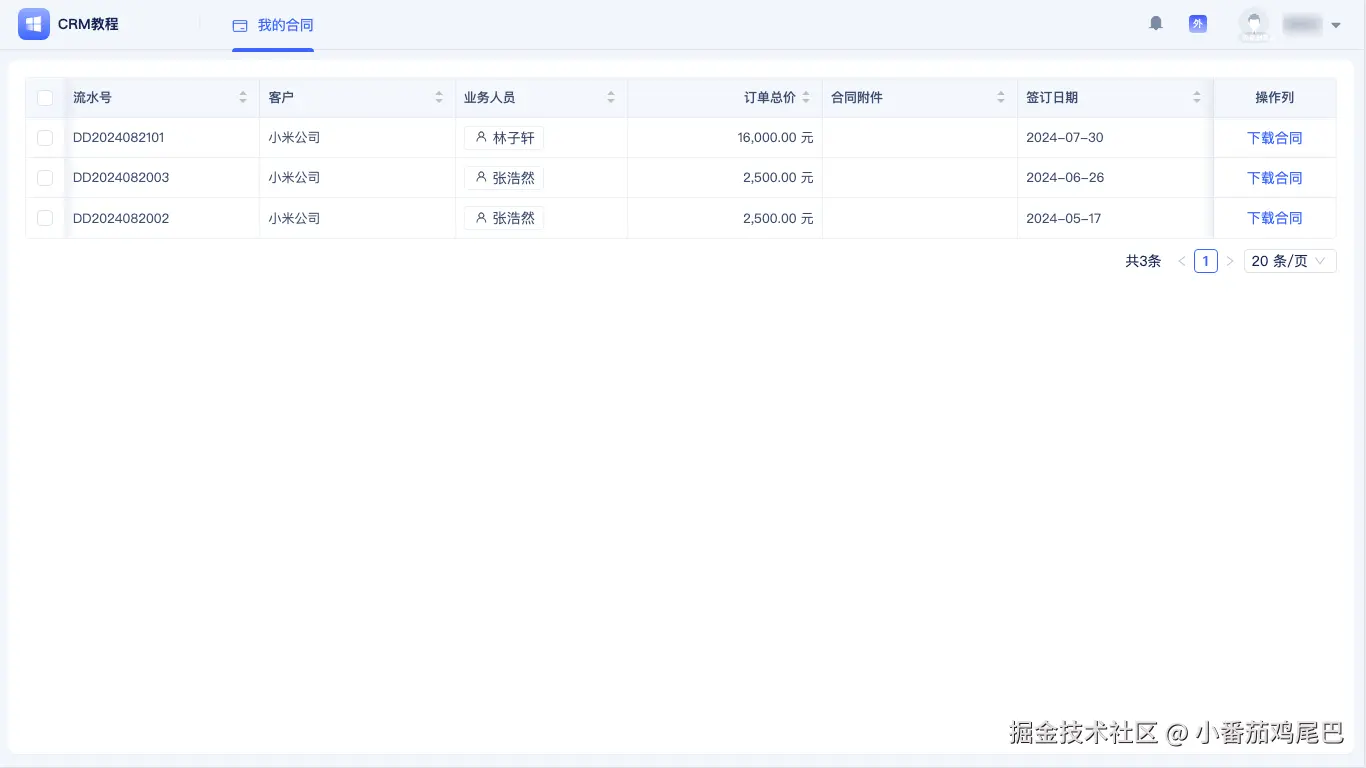
Task: Click 小米公司 in DD2024082101 row
Action: [x=294, y=138]
